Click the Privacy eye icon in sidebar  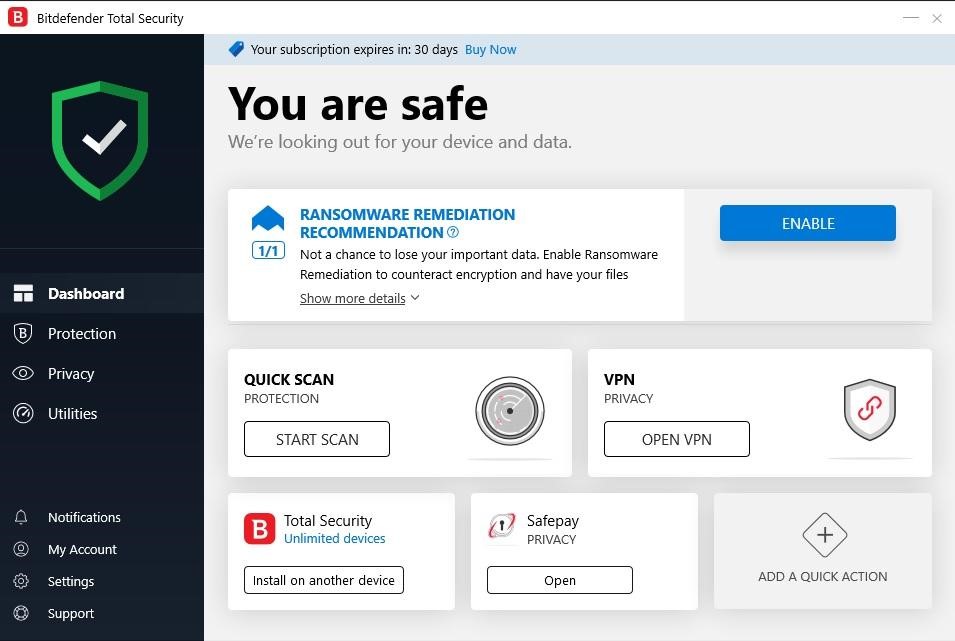(23, 373)
